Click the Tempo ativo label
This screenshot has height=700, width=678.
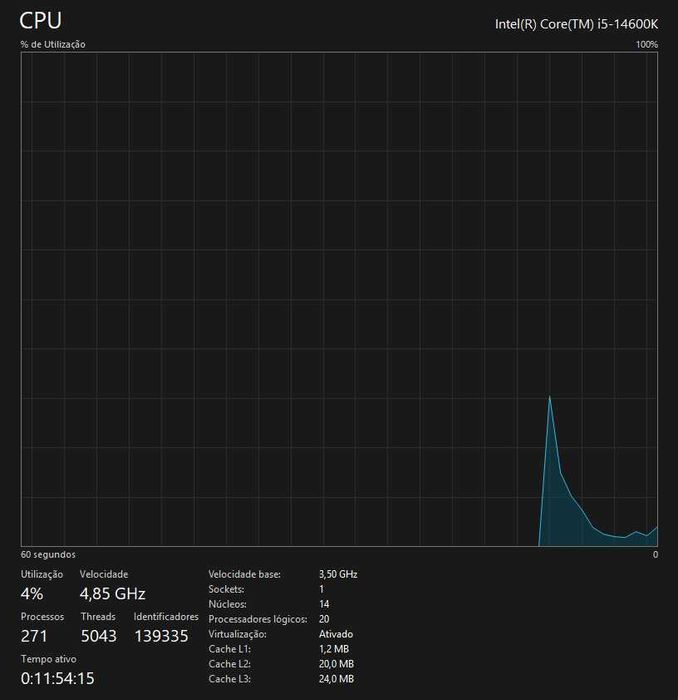click(49, 659)
